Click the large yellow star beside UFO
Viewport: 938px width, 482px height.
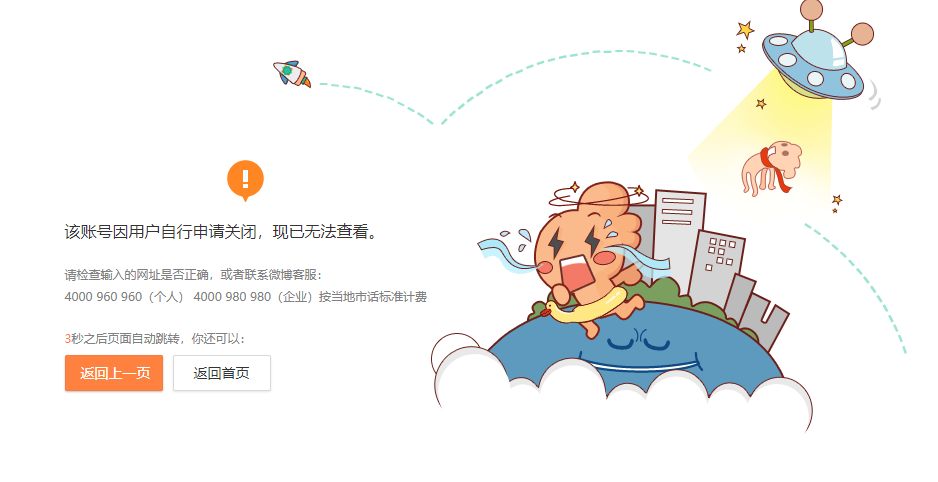(x=745, y=29)
